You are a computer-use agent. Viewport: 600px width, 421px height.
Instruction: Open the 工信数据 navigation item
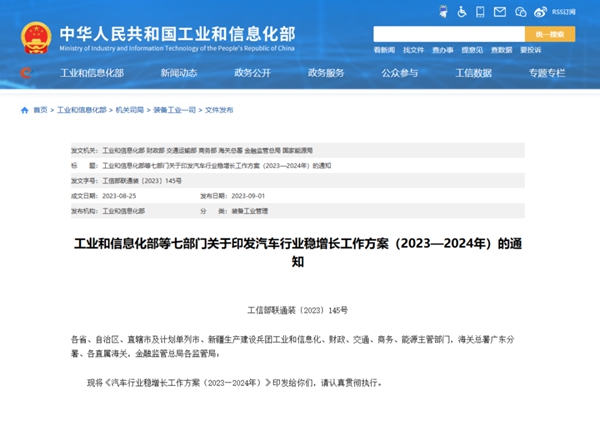(473, 73)
